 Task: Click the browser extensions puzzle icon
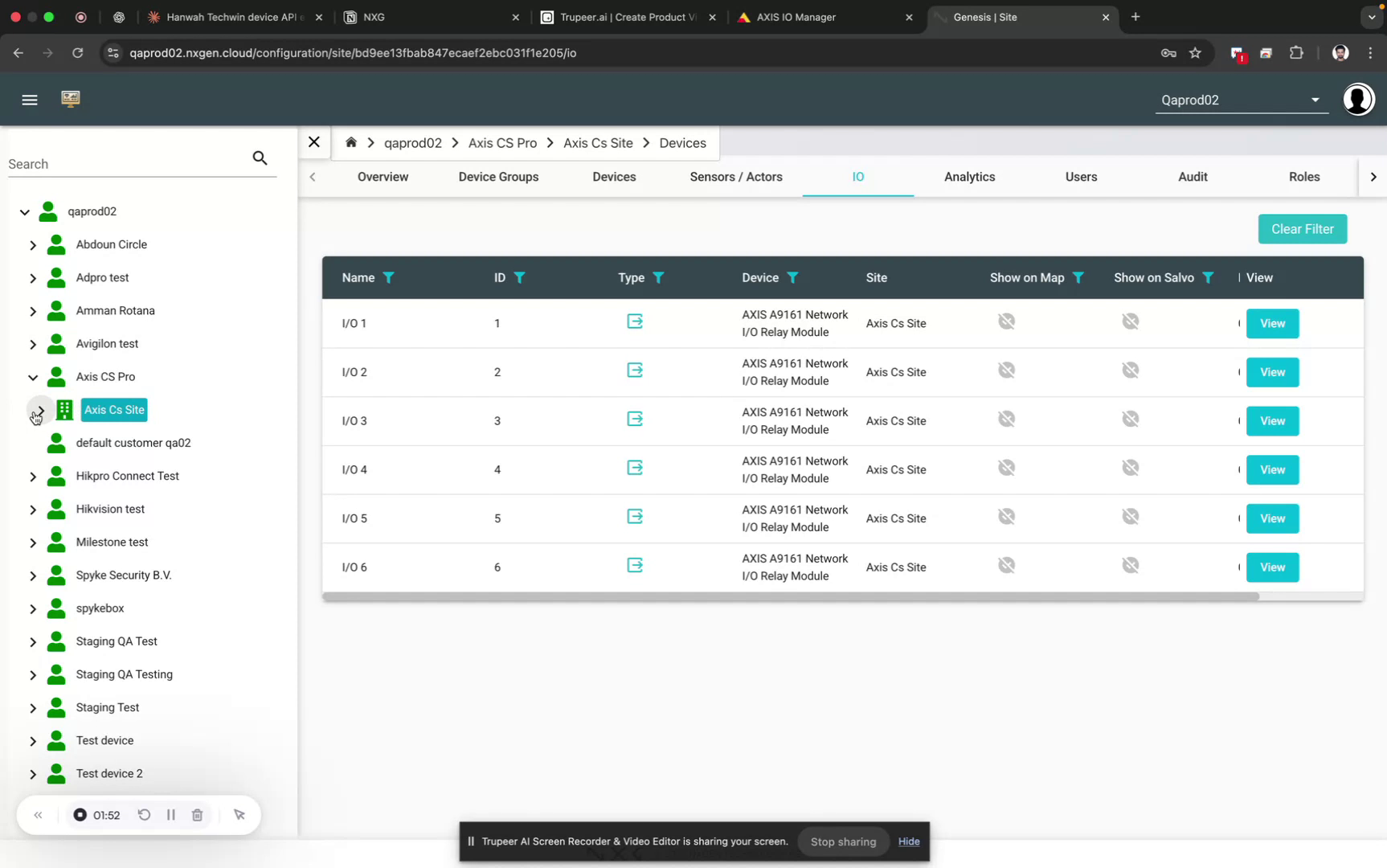pos(1296,53)
